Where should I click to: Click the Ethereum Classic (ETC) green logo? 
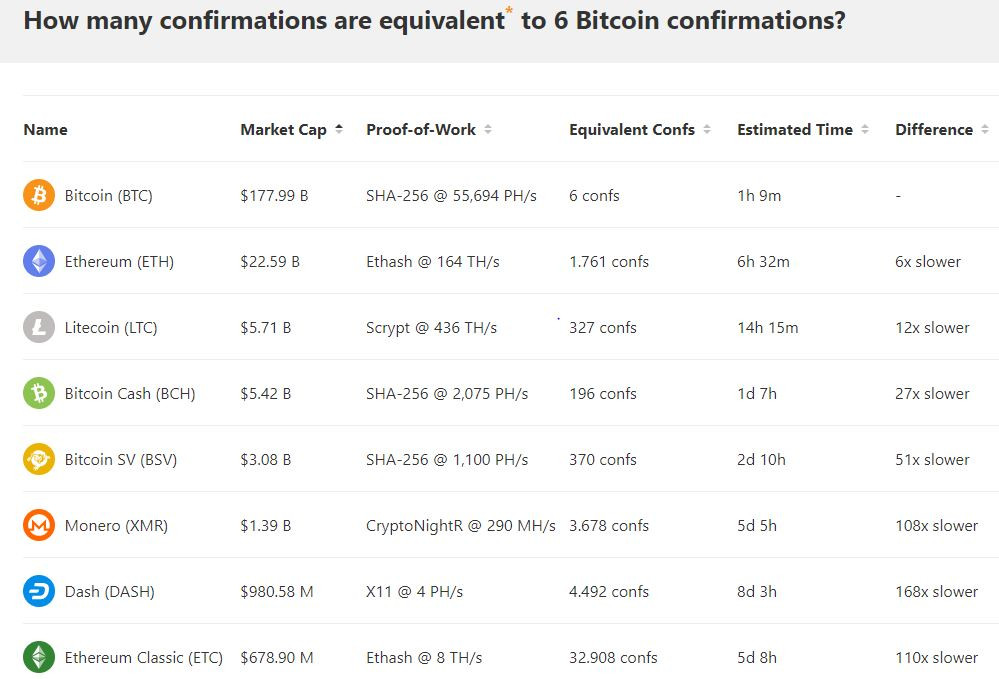[39, 657]
